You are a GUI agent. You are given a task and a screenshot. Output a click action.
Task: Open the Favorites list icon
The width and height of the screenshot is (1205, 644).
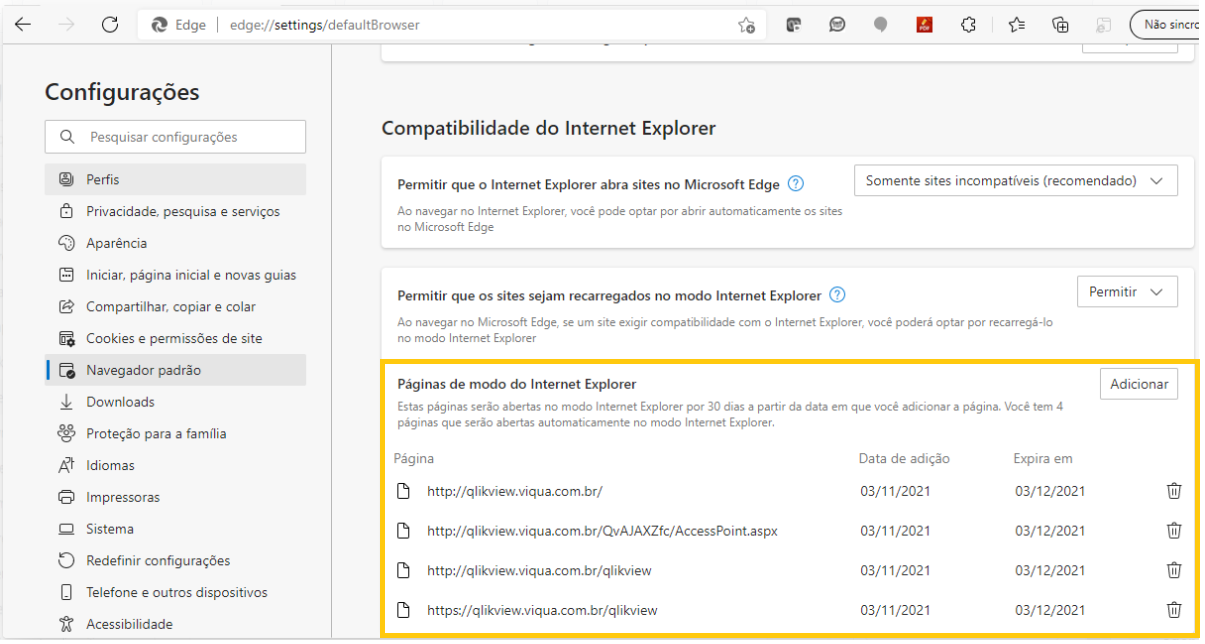pos(1017,25)
